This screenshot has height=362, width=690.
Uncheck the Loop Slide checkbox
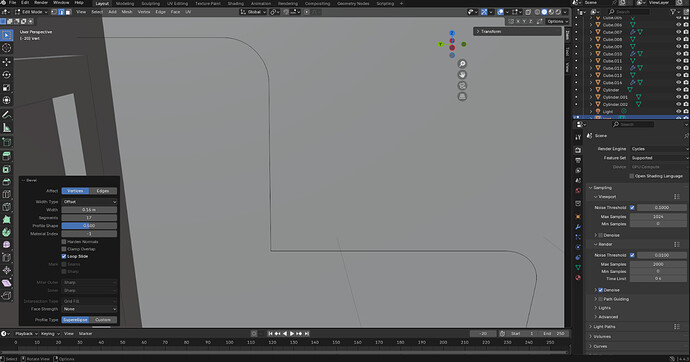64,256
